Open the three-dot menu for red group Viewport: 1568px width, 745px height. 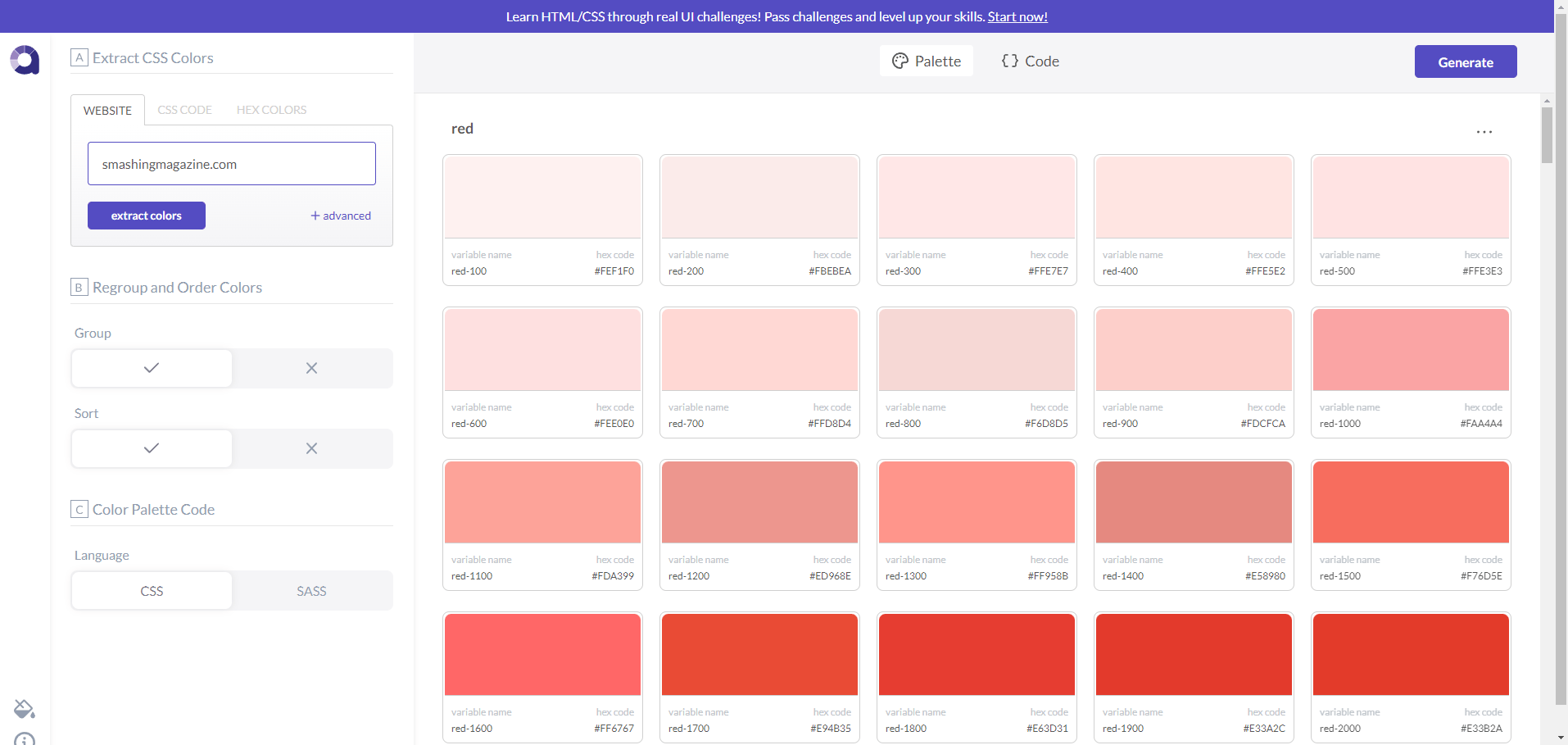(x=1484, y=132)
